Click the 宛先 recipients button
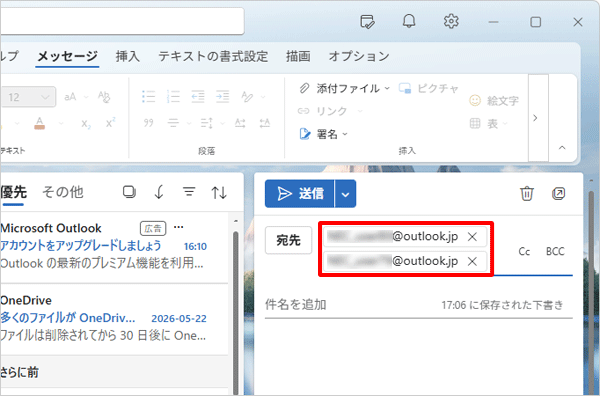This screenshot has width=600, height=396. (x=289, y=240)
